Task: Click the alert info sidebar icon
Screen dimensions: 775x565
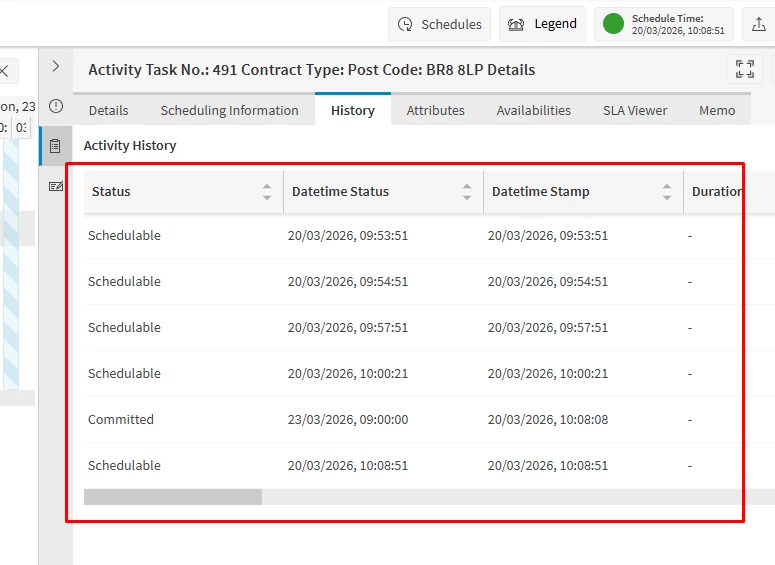Action: pos(56,106)
